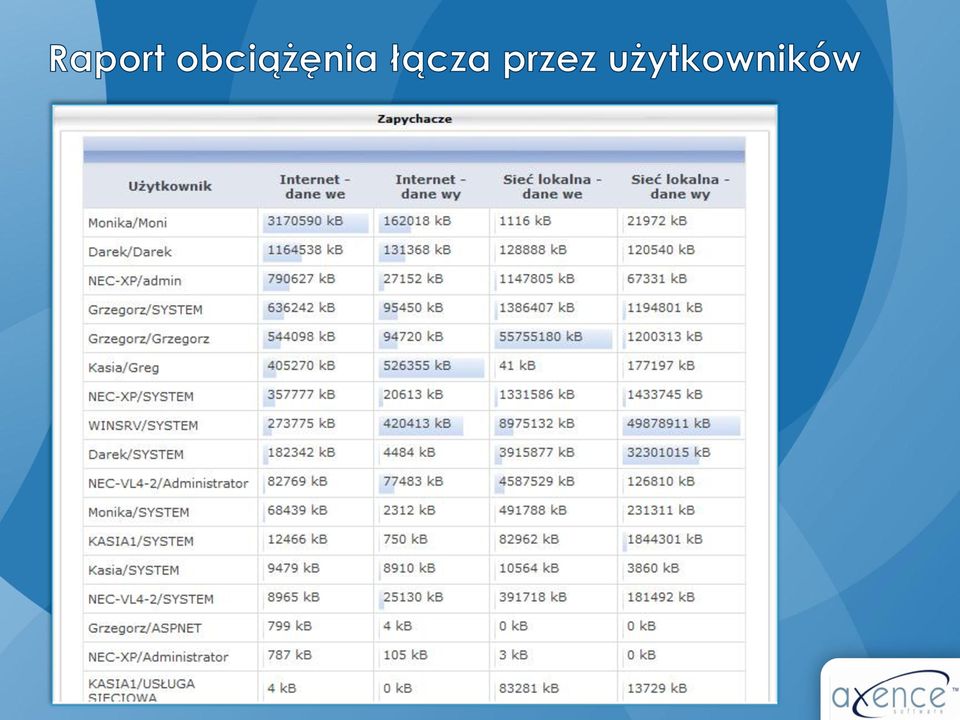Select the Zapychacze report title

(x=414, y=119)
